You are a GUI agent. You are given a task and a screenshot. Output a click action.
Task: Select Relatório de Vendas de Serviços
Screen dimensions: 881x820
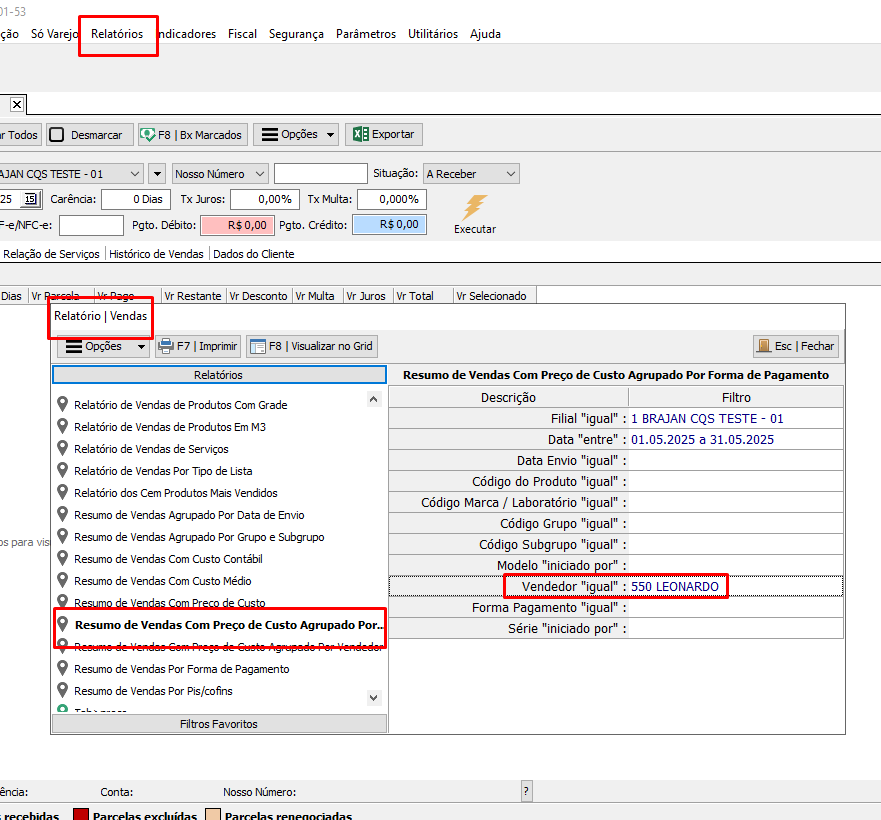pyautogui.click(x=151, y=449)
